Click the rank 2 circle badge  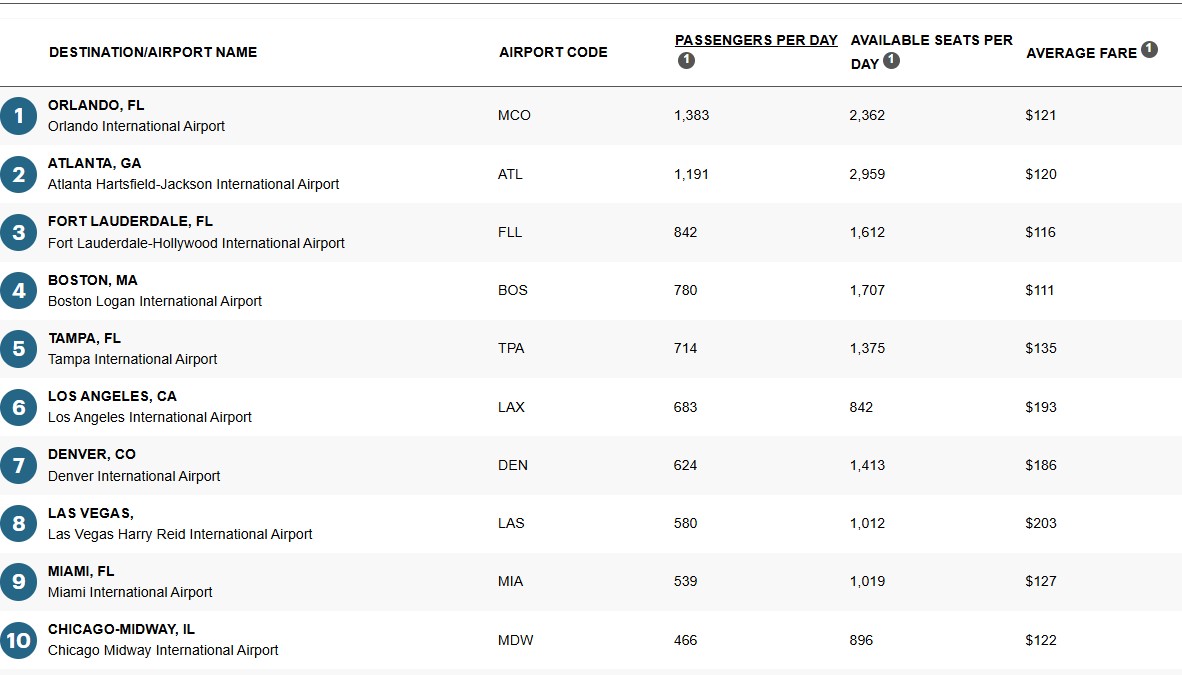coord(18,175)
